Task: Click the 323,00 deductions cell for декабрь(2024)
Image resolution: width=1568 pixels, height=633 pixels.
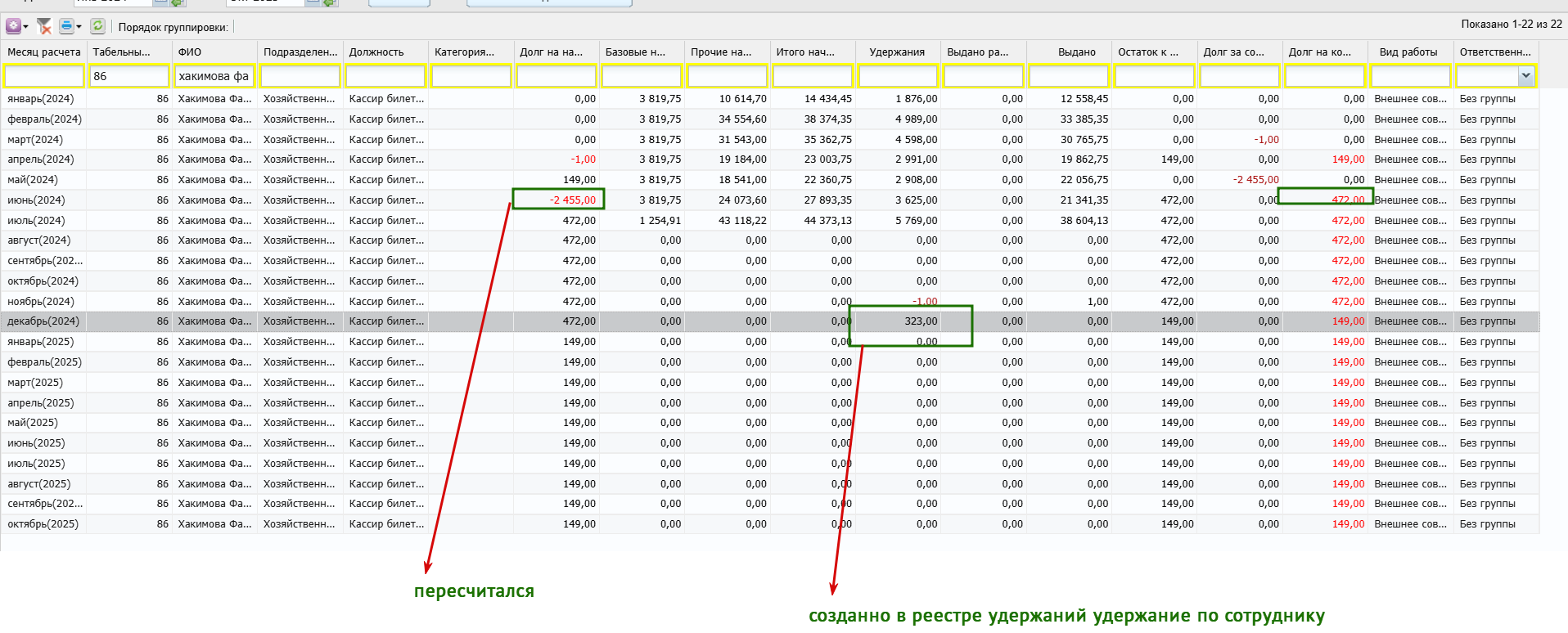Action: tap(899, 321)
